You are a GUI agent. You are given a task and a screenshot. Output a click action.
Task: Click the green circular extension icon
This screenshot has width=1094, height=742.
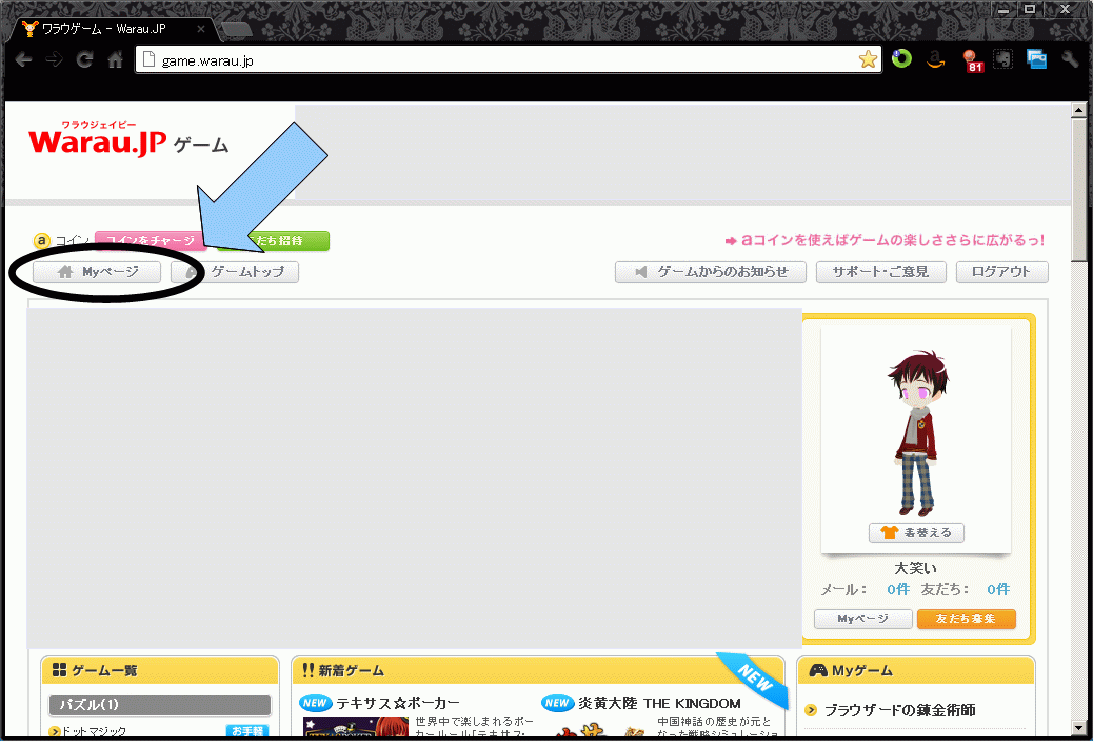(902, 60)
